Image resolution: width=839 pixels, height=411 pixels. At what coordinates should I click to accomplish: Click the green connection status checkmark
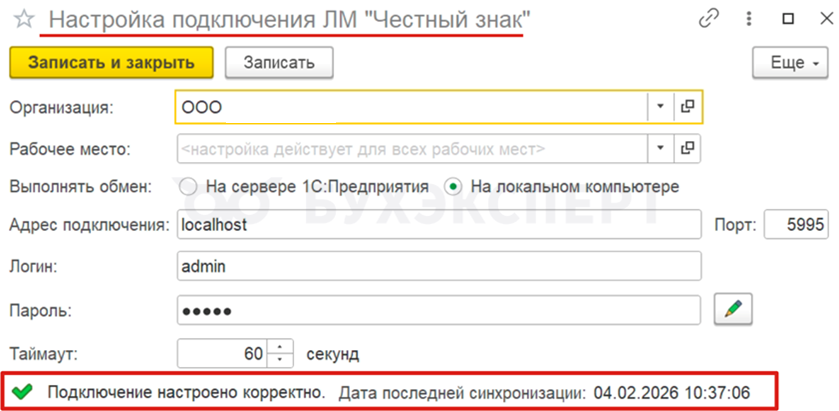23,393
